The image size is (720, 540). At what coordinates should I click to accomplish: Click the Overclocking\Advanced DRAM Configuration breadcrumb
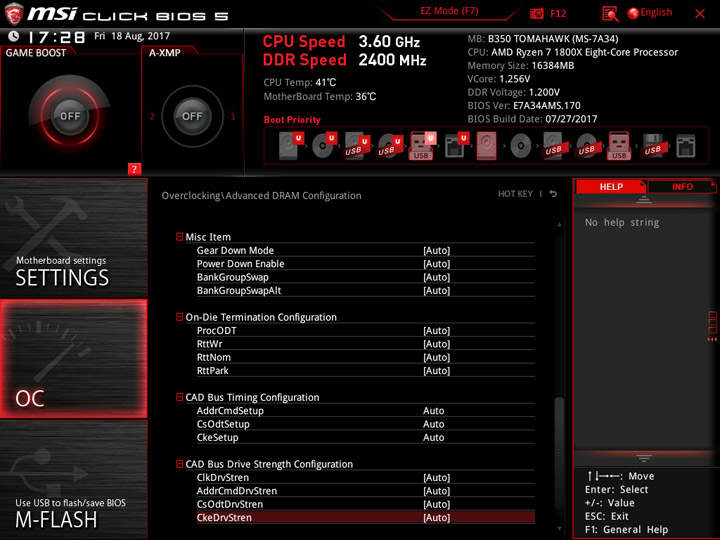(x=261, y=196)
